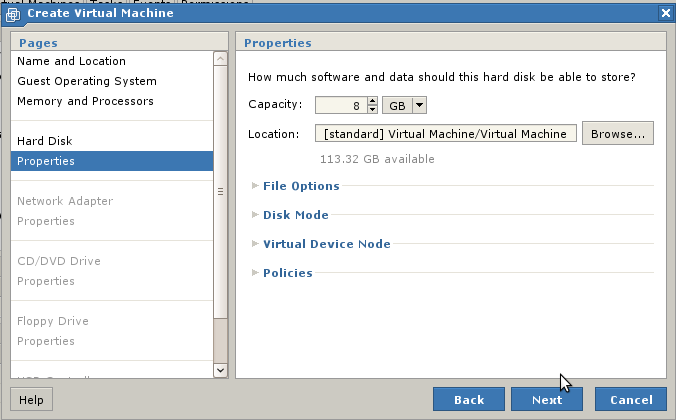
Task: Open the GB capacity unit dropdown
Action: pyautogui.click(x=419, y=105)
